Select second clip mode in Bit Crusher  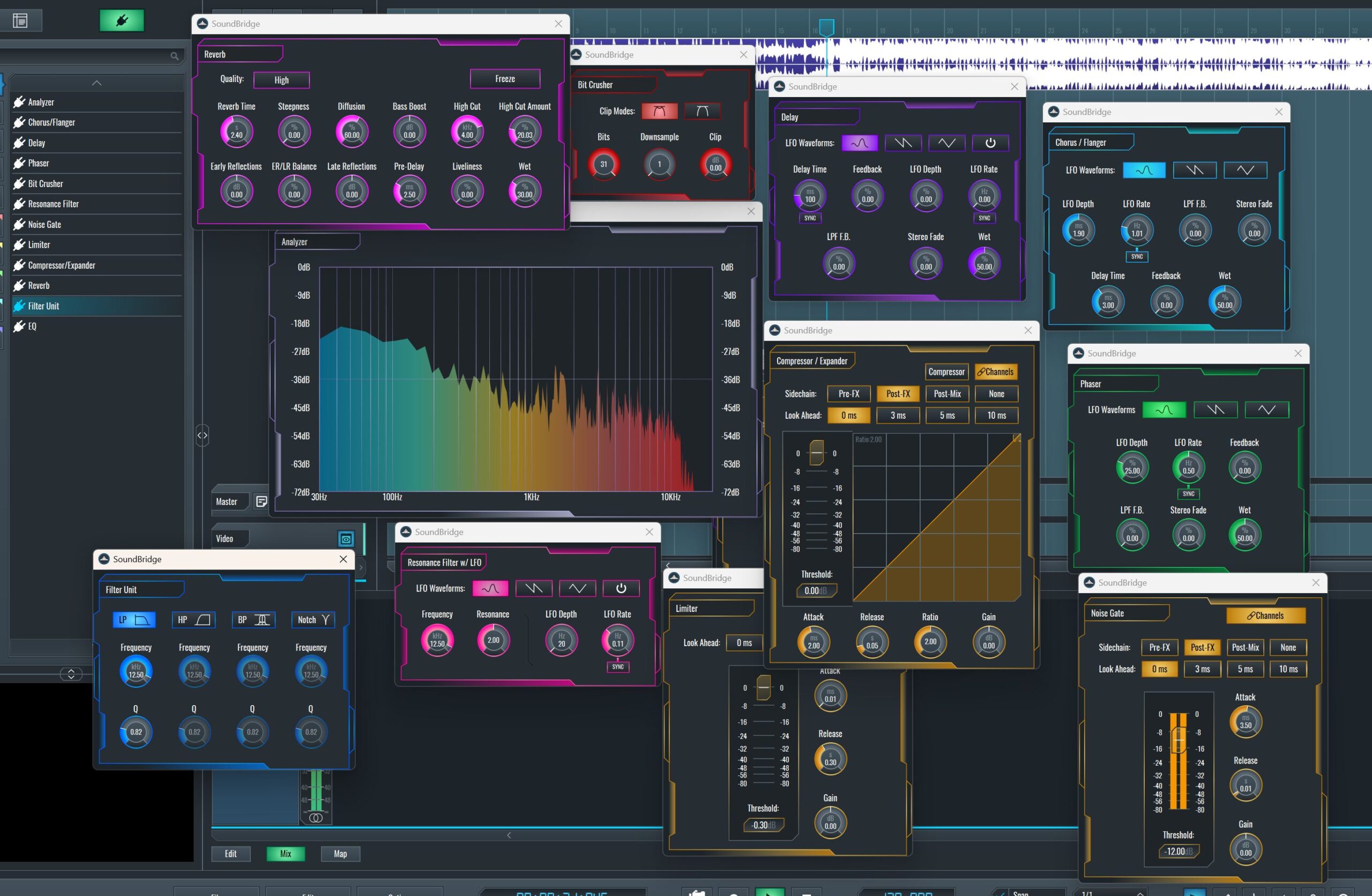[702, 110]
